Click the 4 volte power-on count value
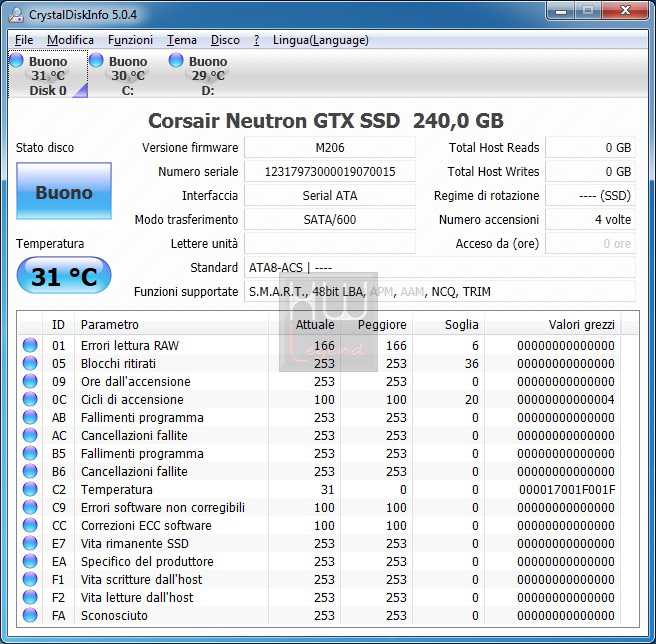Viewport: 656px width, 644px height. coord(590,219)
